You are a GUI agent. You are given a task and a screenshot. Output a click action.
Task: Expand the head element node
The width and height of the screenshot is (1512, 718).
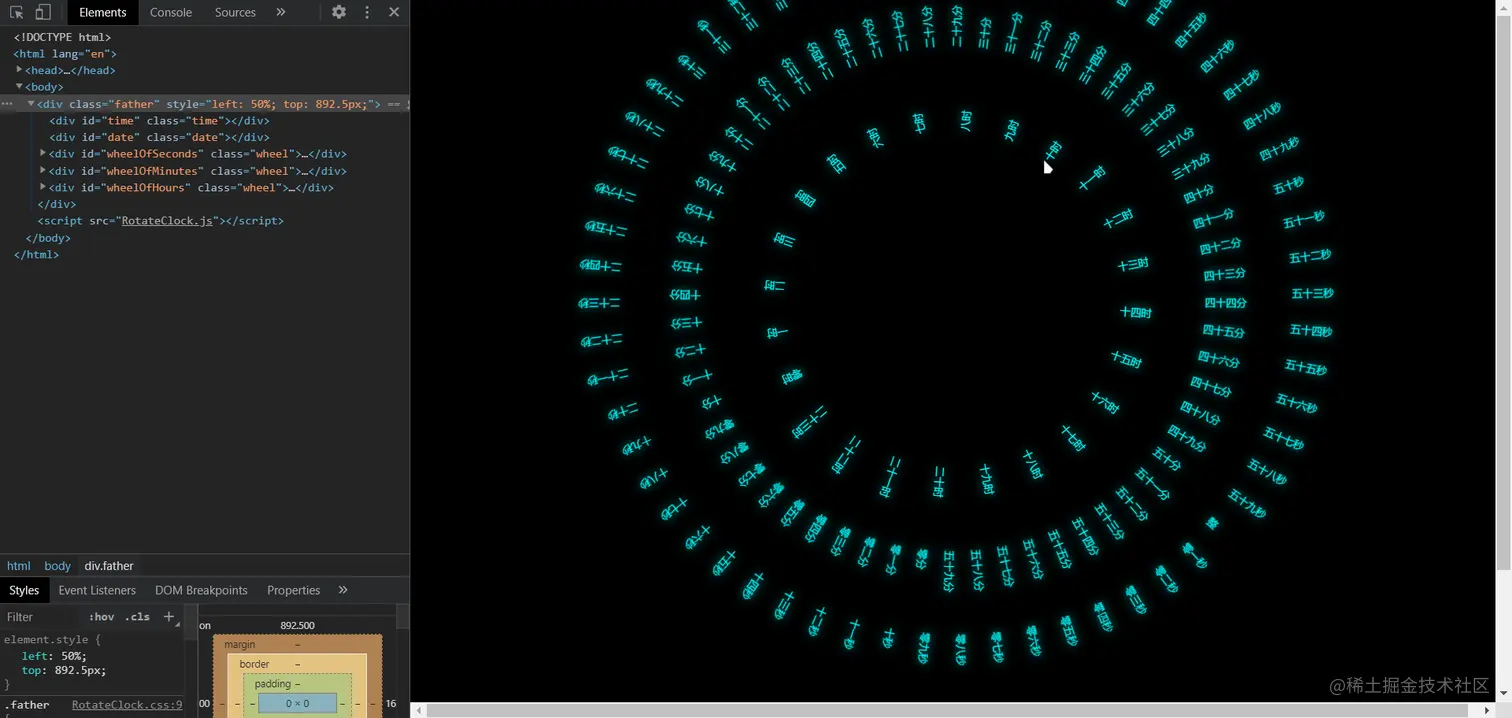click(x=19, y=70)
